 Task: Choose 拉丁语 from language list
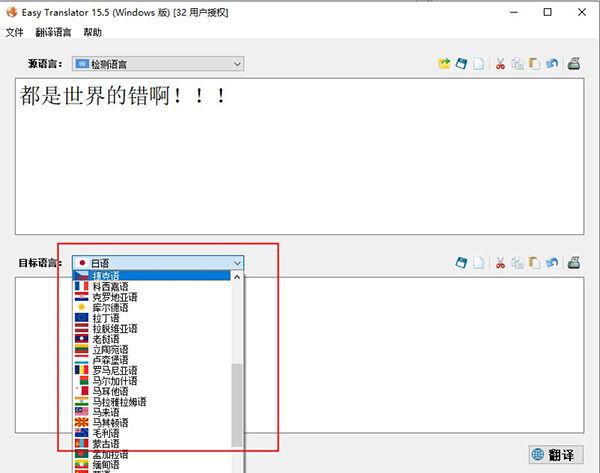(152, 318)
